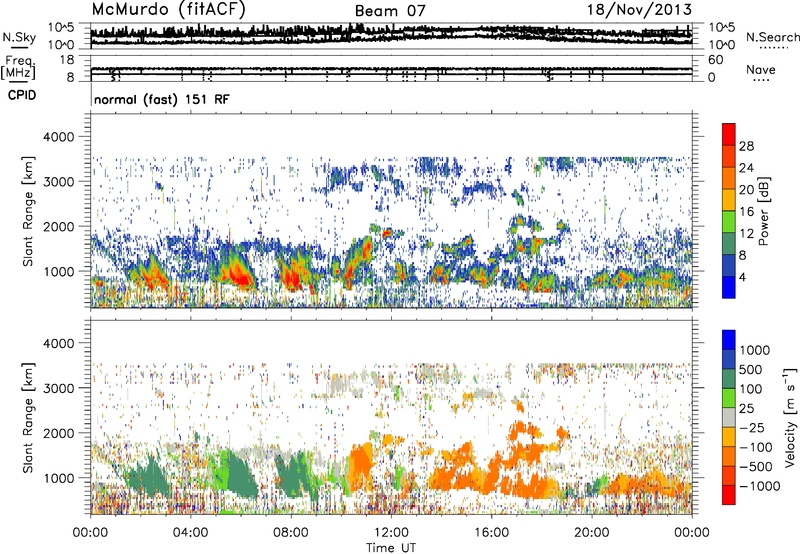
Task: Click the red segment of Power colorbar
Action: click(x=729, y=134)
